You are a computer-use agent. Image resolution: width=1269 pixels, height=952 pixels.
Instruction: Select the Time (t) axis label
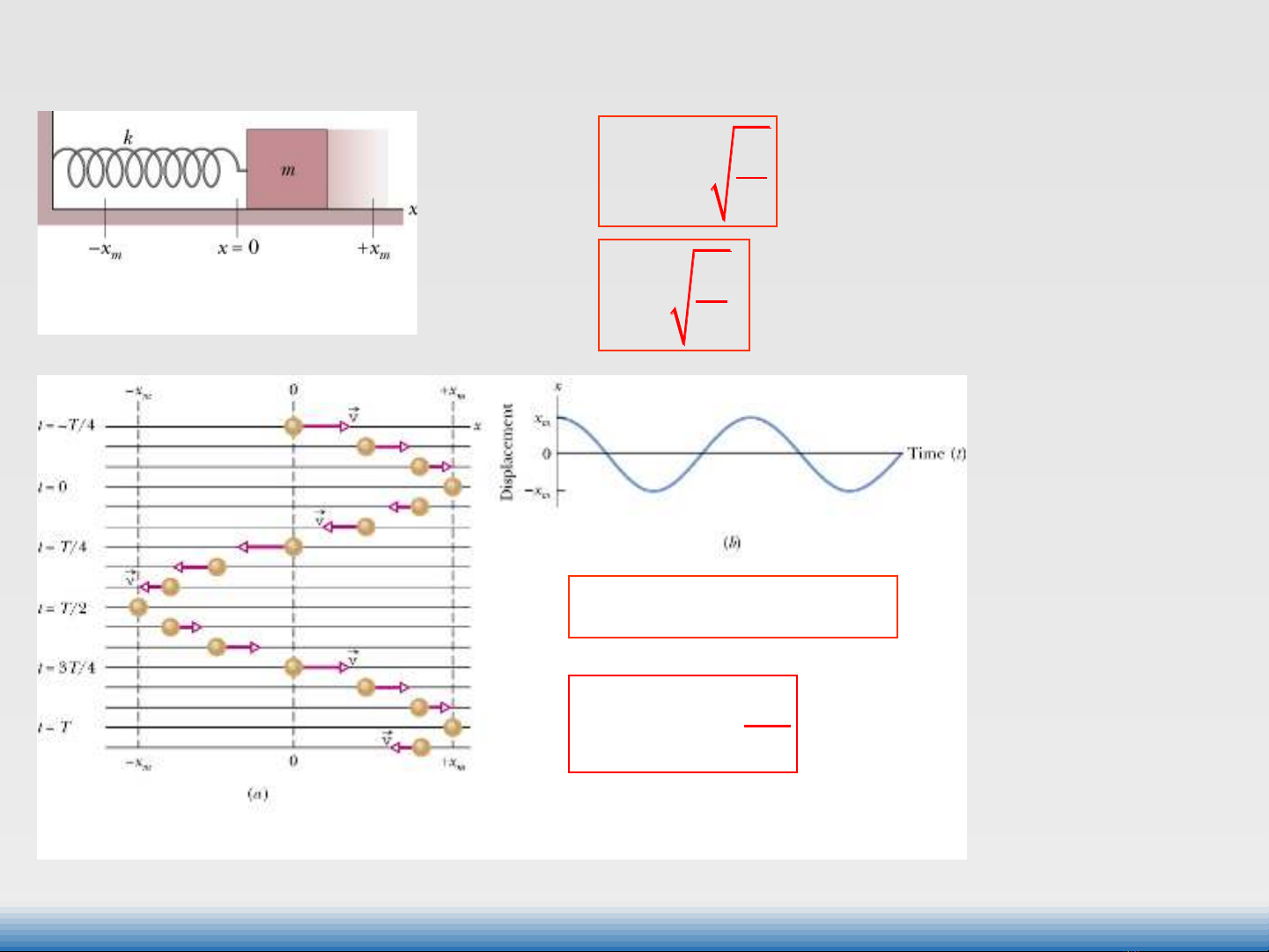click(936, 454)
